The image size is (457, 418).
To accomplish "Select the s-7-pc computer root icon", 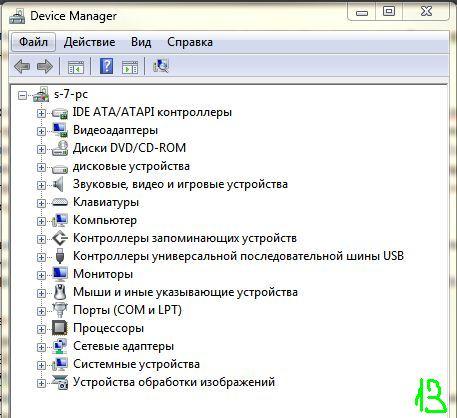I will (41, 94).
